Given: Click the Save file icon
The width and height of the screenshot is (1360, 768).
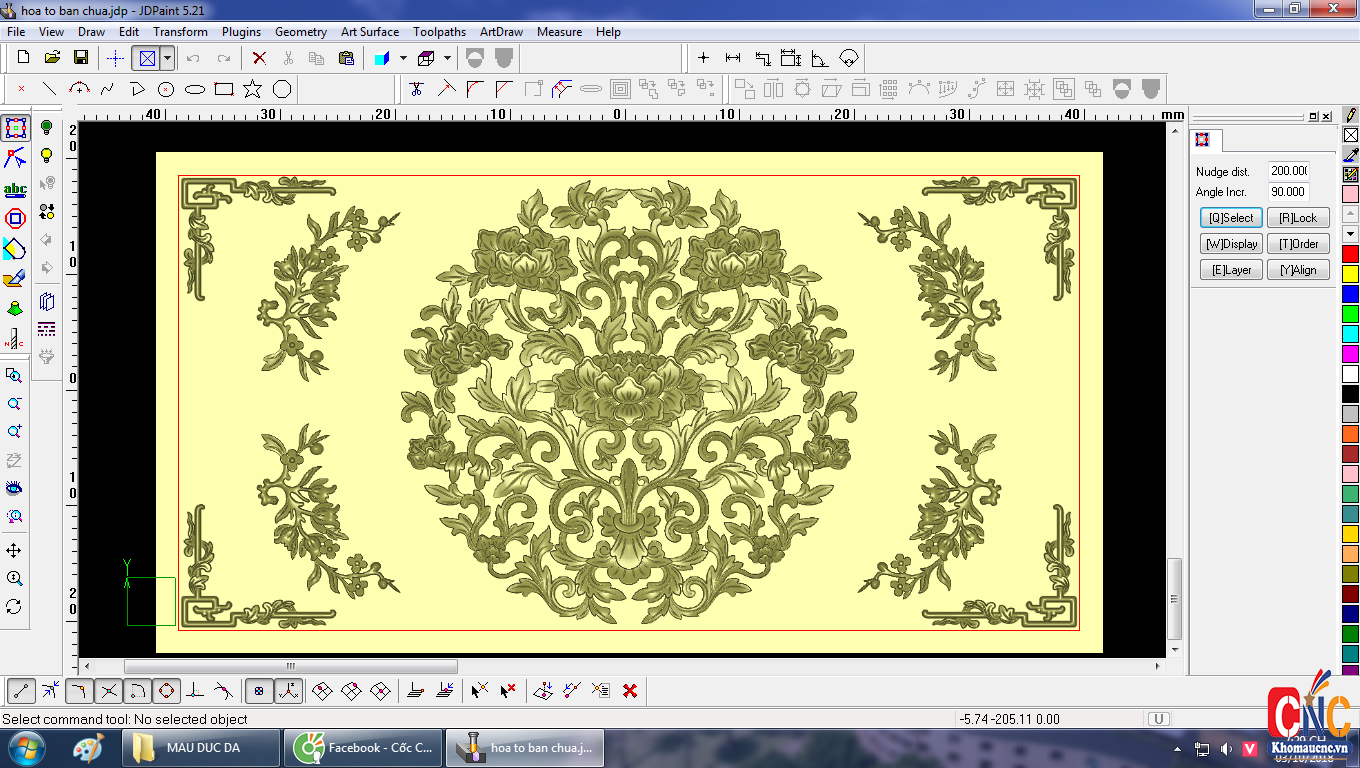Looking at the screenshot, I should [81, 58].
